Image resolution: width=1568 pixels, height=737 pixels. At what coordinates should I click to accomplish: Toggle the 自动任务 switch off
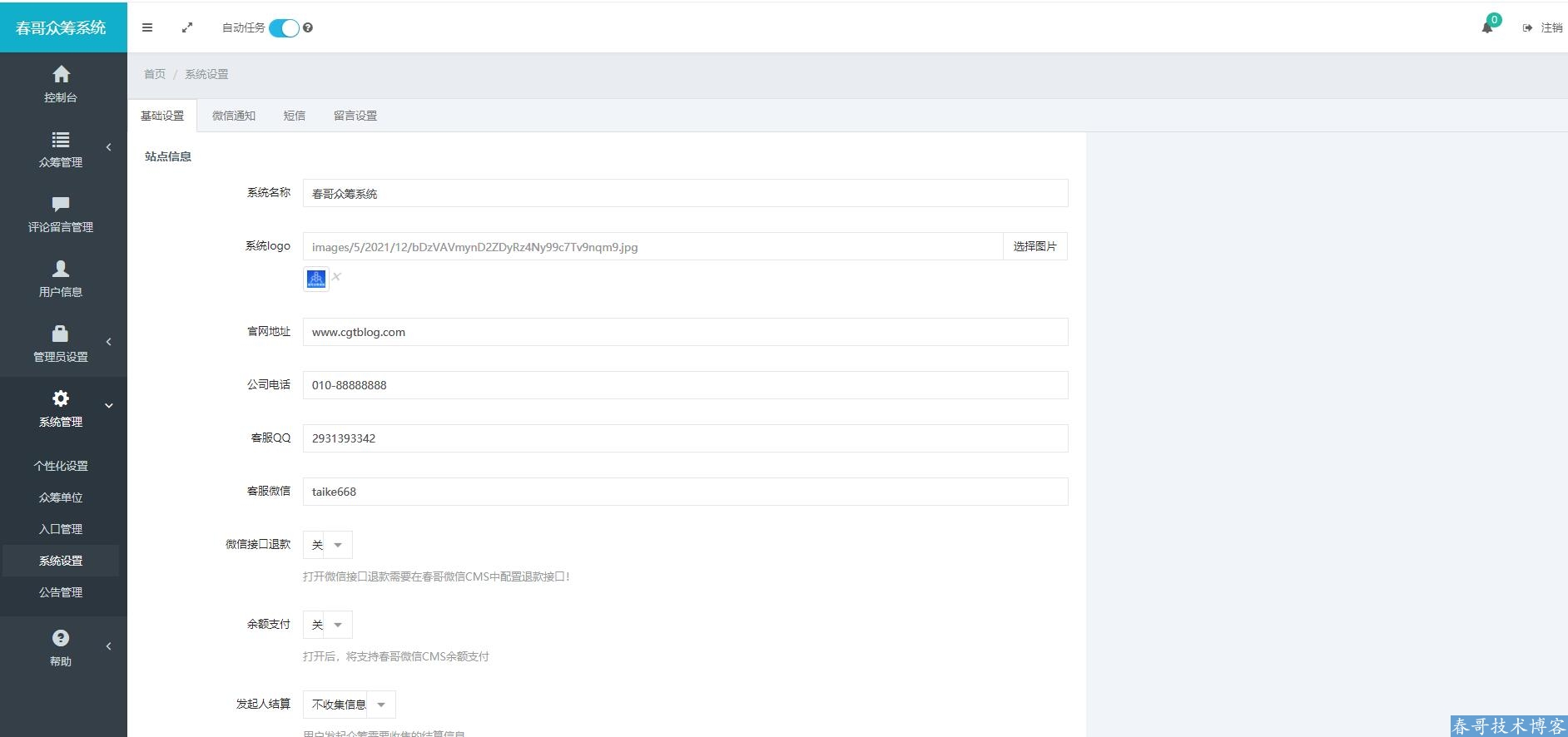(x=284, y=27)
